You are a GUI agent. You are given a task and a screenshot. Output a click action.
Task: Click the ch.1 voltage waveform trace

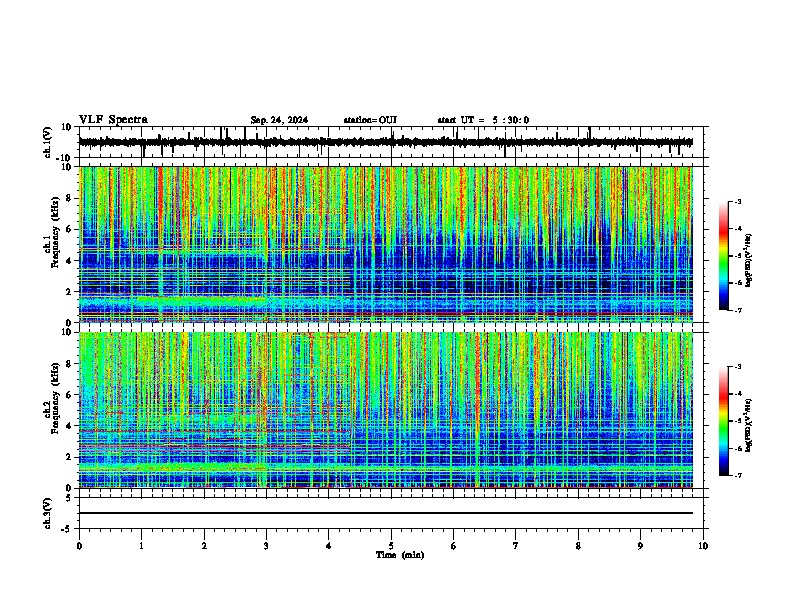[385, 142]
